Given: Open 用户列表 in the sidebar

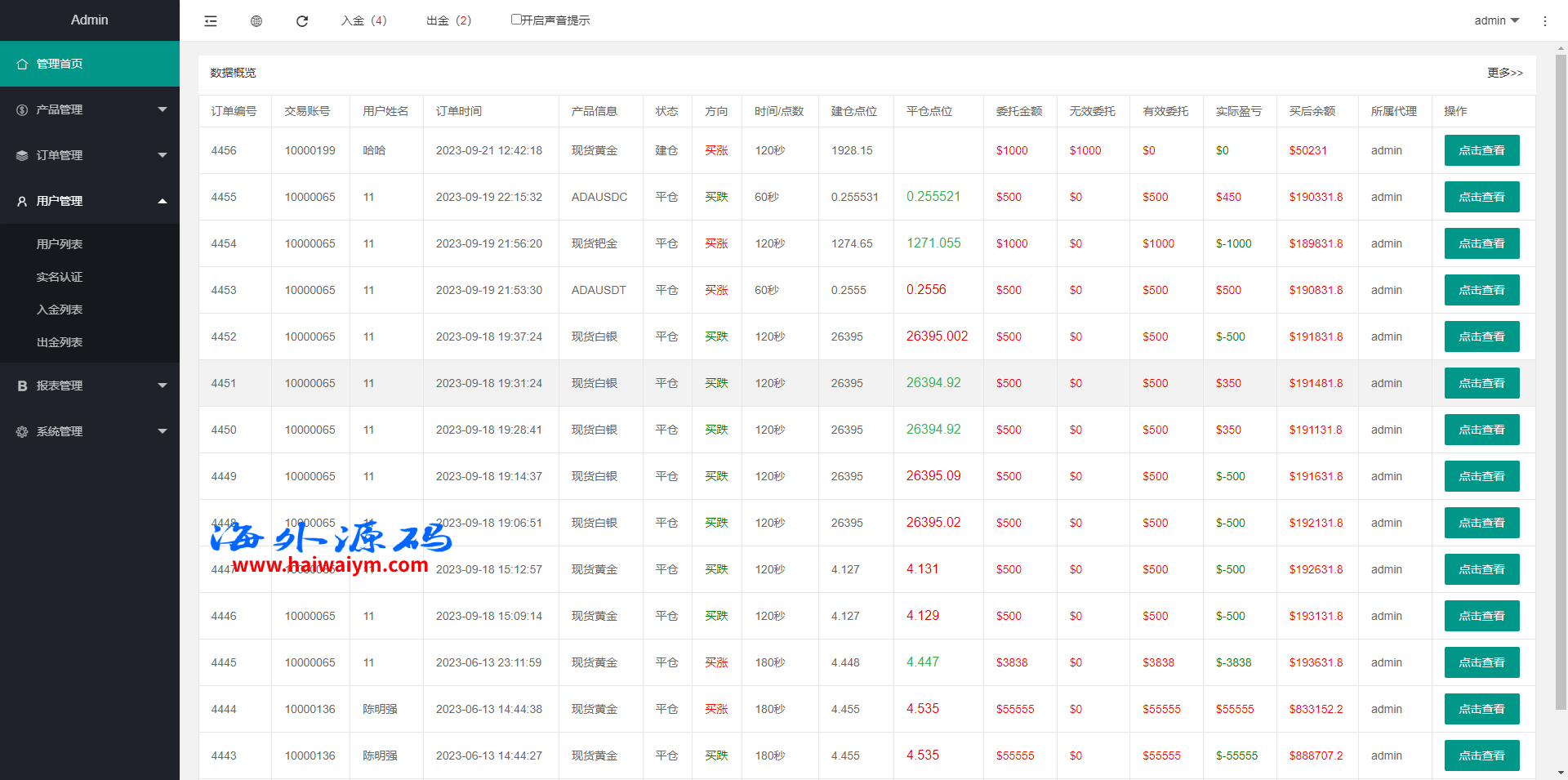Looking at the screenshot, I should click(x=60, y=244).
